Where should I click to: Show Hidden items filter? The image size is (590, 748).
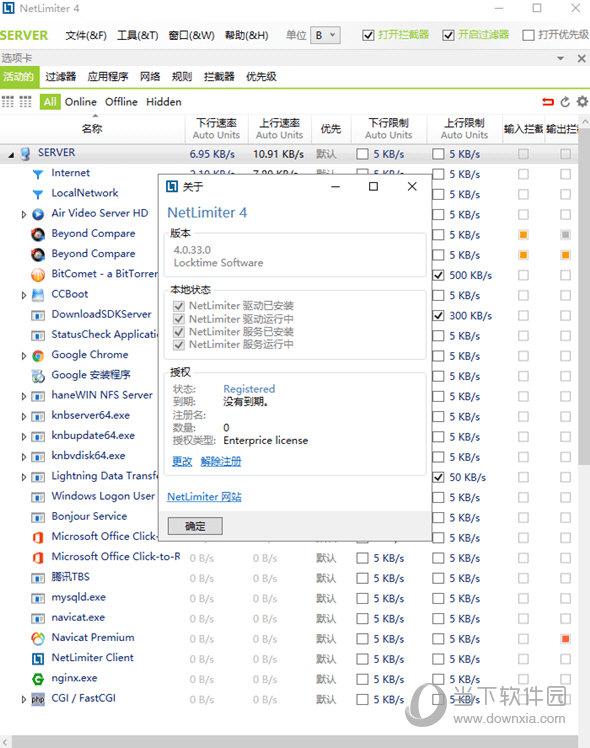pos(164,102)
